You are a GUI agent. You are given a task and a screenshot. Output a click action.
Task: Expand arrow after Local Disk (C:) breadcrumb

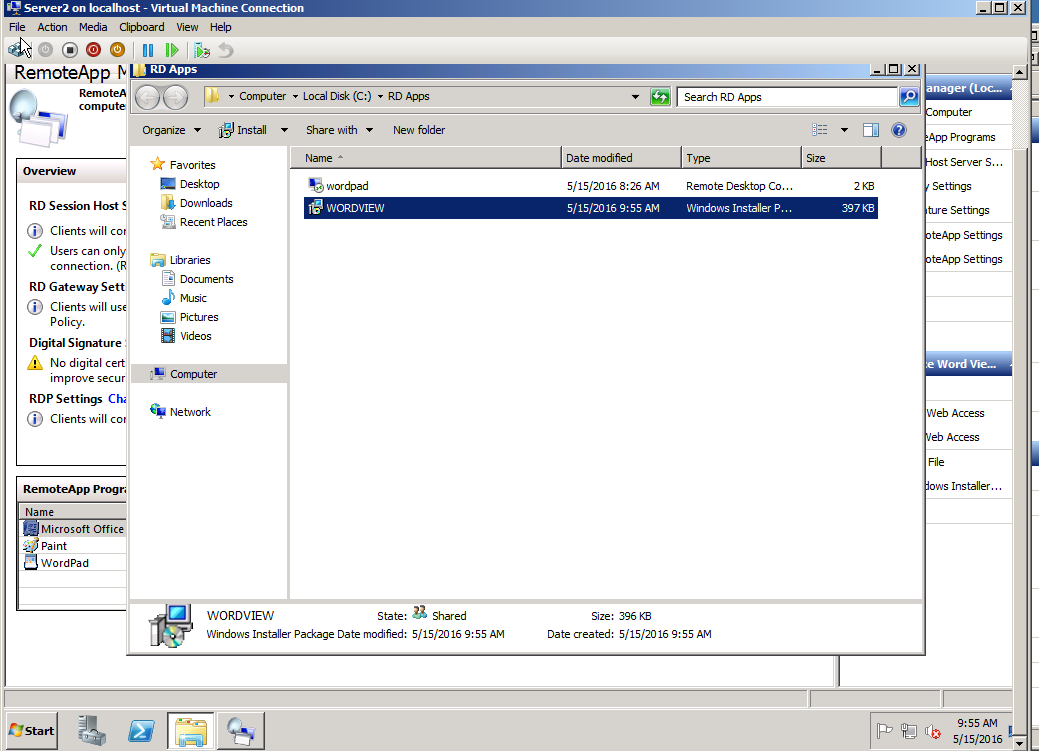[380, 97]
